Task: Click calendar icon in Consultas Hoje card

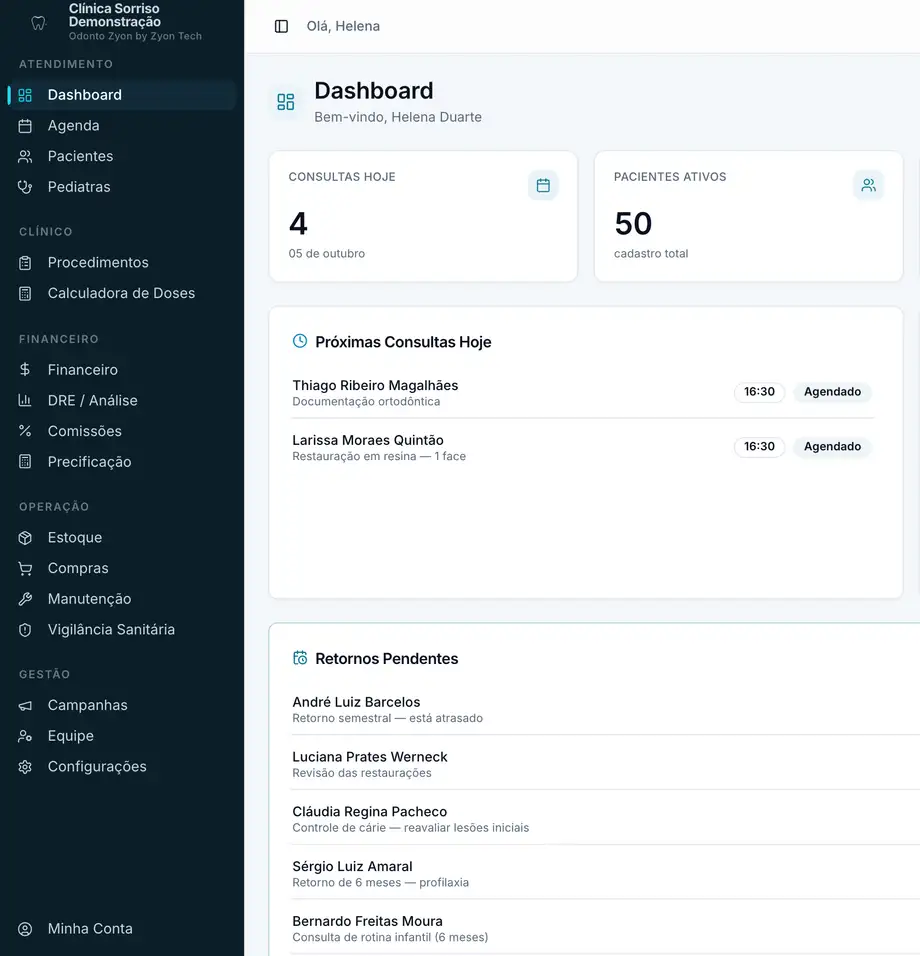Action: (x=543, y=185)
